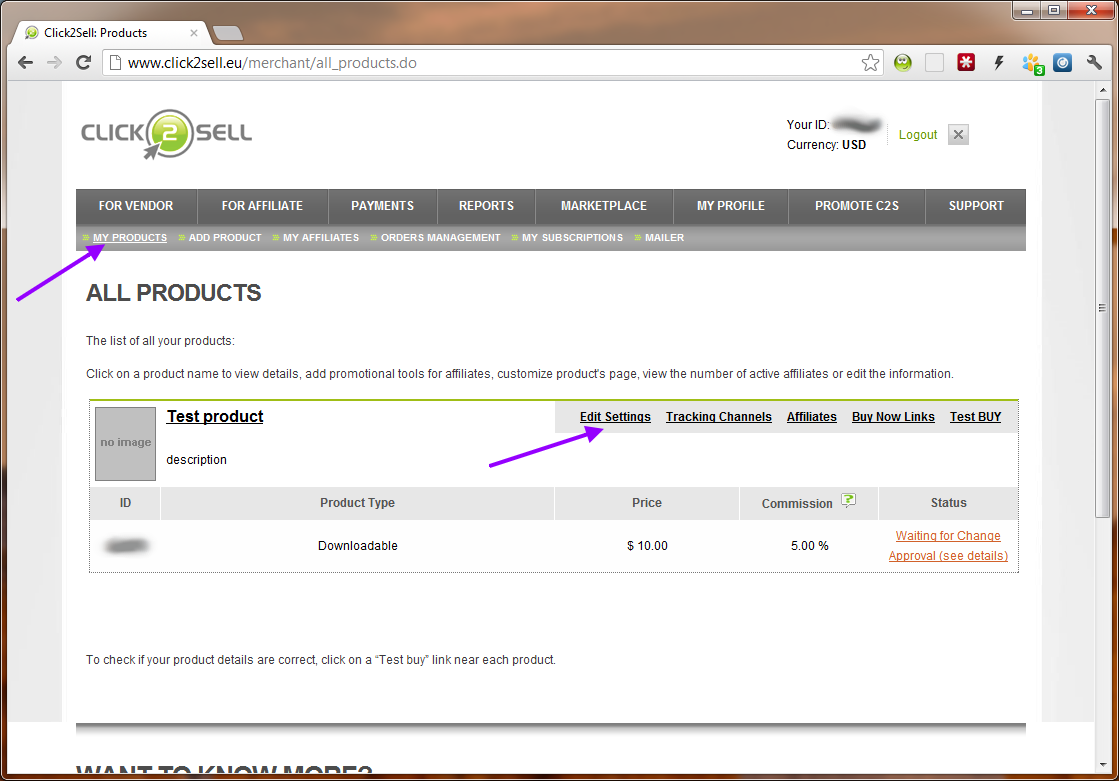1119x781 pixels.
Task: Open a new browser tab
Action: 228,33
